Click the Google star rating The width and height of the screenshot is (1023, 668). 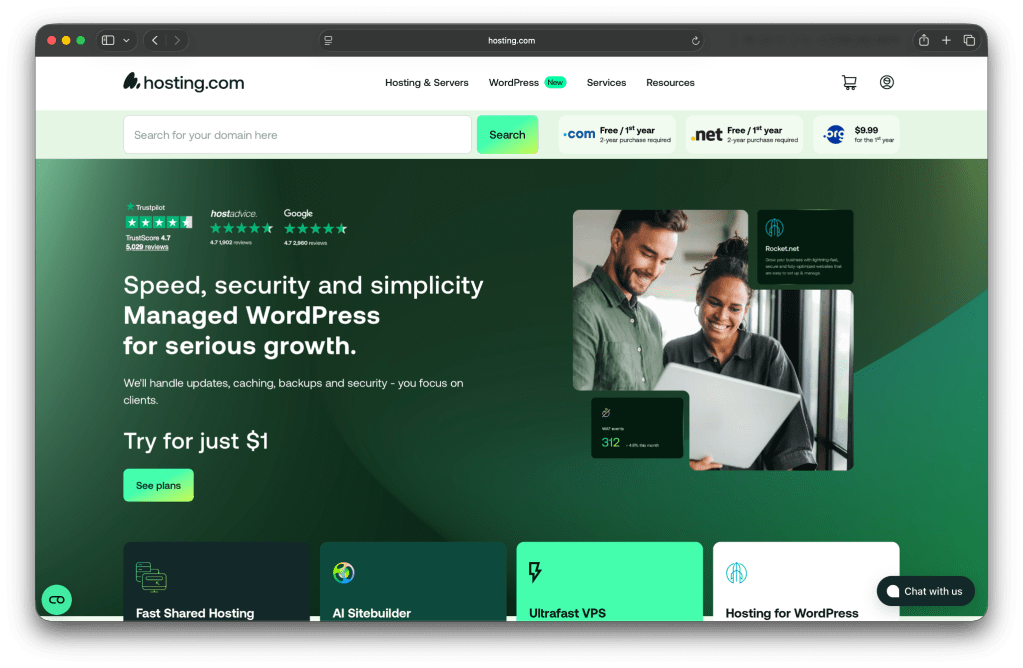pos(315,229)
